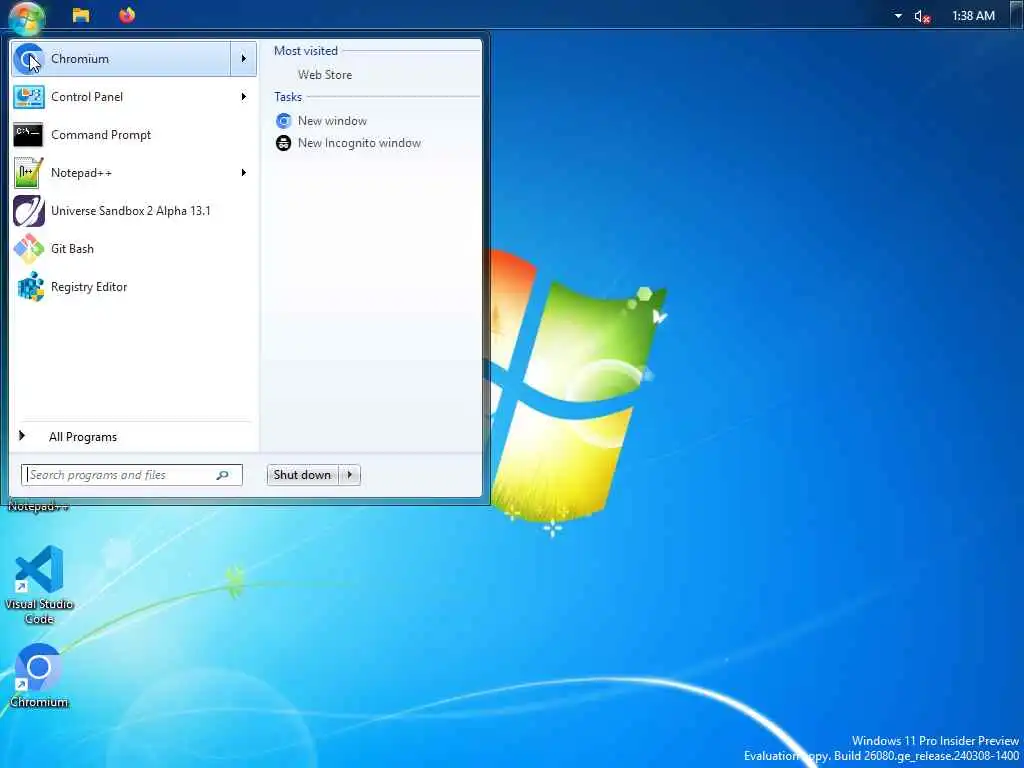Launch Firefox from the taskbar
Screen dimensions: 1024x768
click(127, 14)
